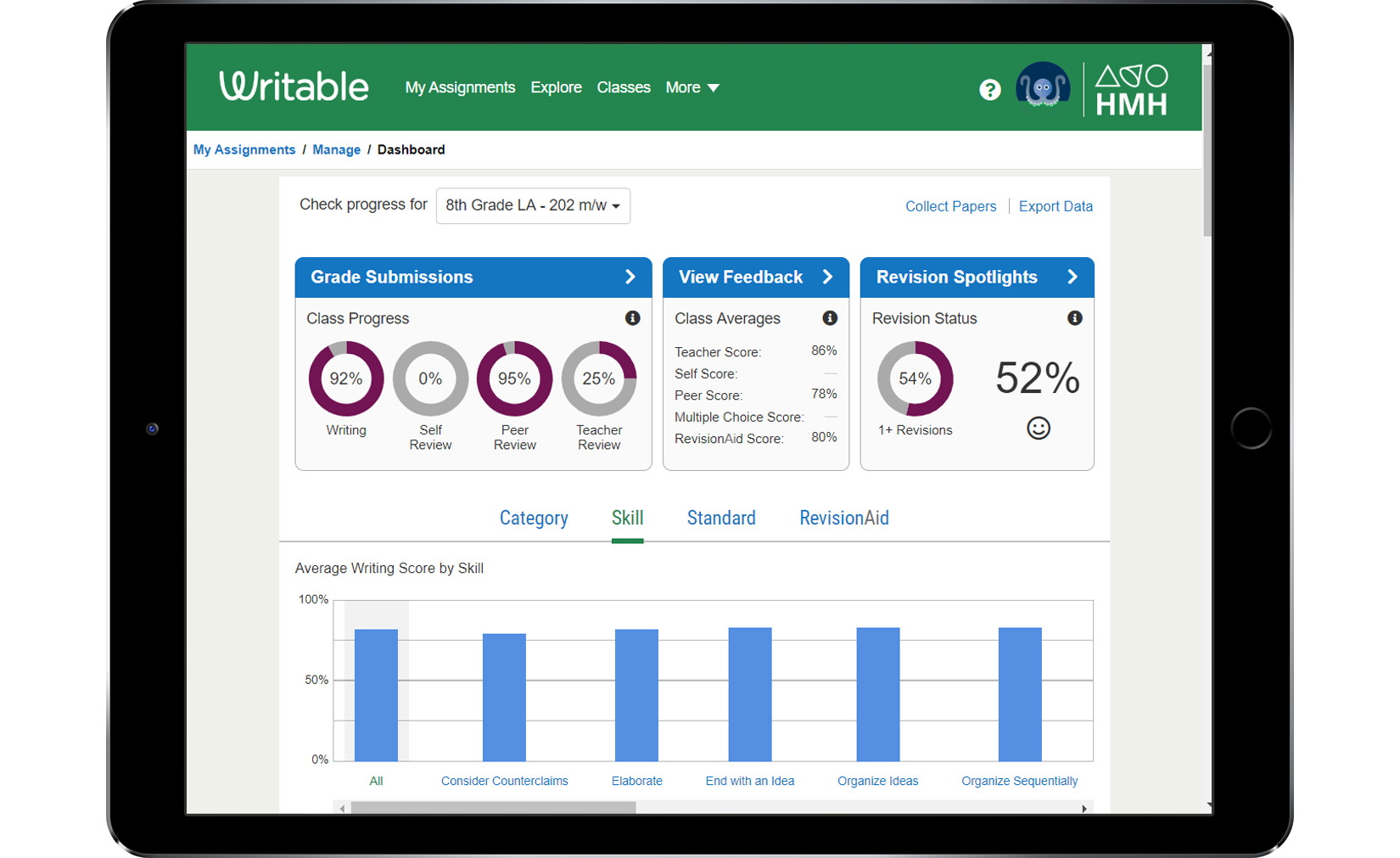Switch to the RevisionAid tab
The width and height of the screenshot is (1400, 858).
(x=844, y=518)
